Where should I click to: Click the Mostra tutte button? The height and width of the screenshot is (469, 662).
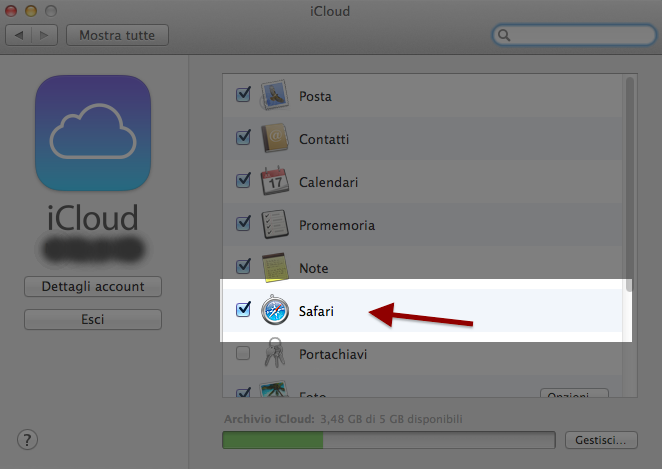pos(117,35)
